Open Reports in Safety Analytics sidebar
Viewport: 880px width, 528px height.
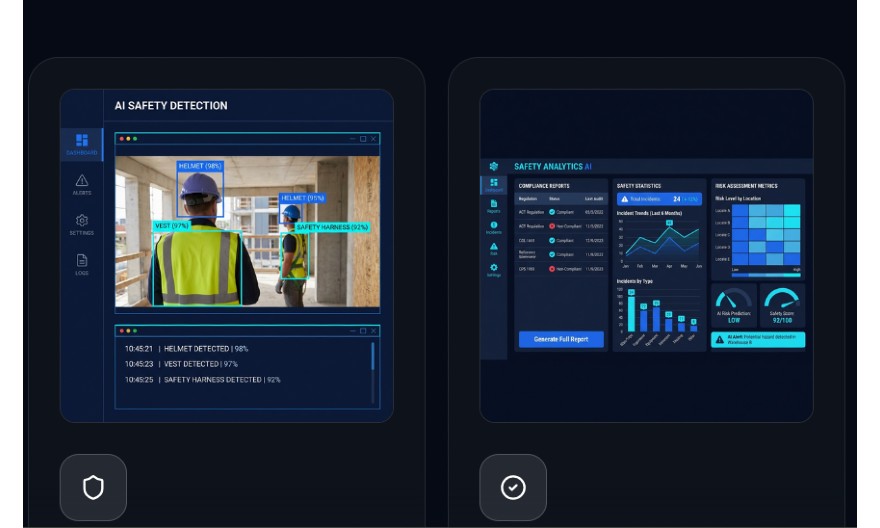494,206
